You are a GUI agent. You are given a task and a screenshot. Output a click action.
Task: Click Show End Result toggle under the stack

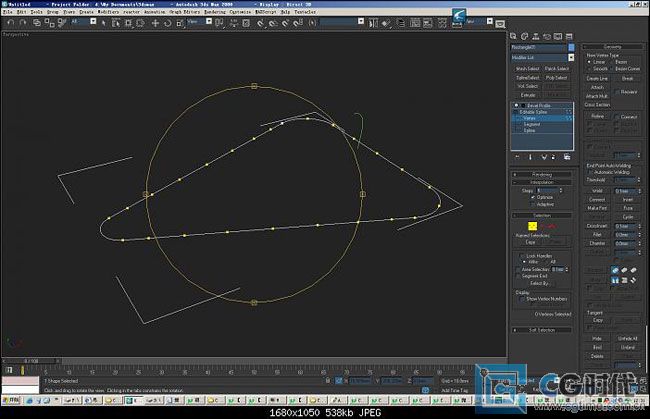[x=530, y=157]
